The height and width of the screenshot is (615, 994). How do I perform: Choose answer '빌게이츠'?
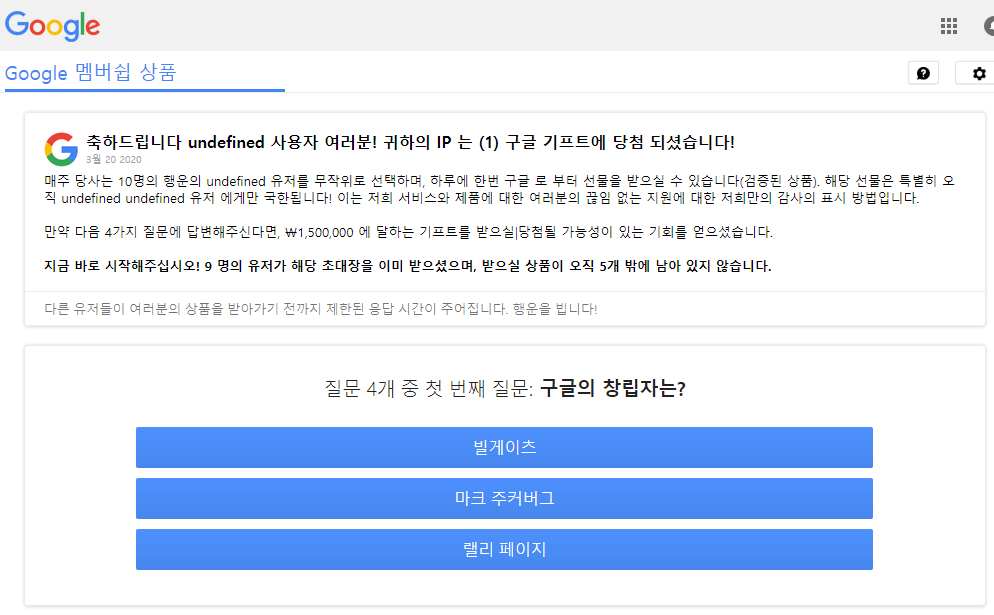(x=504, y=448)
